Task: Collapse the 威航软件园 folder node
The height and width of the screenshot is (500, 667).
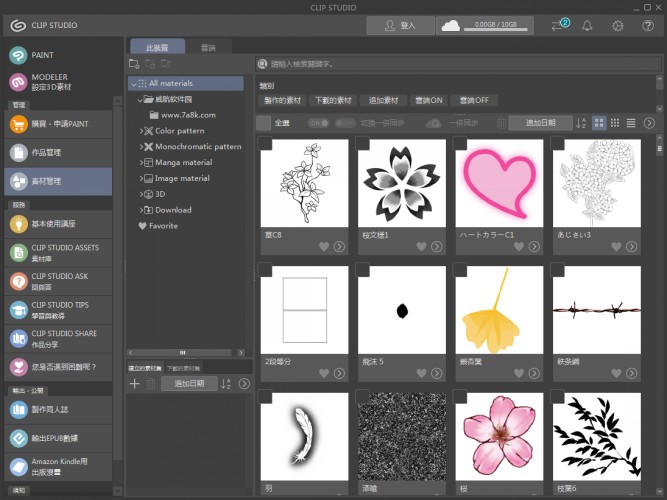Action: [140, 100]
